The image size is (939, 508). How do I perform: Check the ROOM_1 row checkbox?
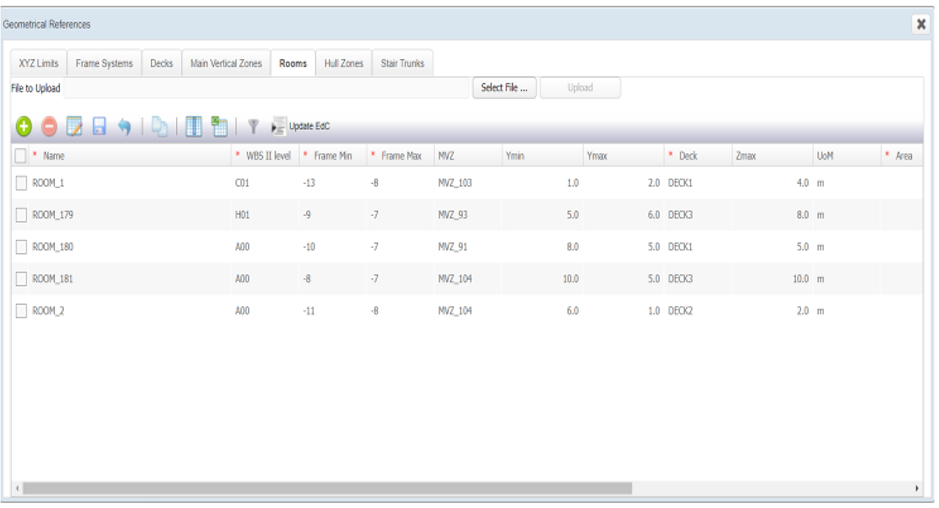[21, 184]
